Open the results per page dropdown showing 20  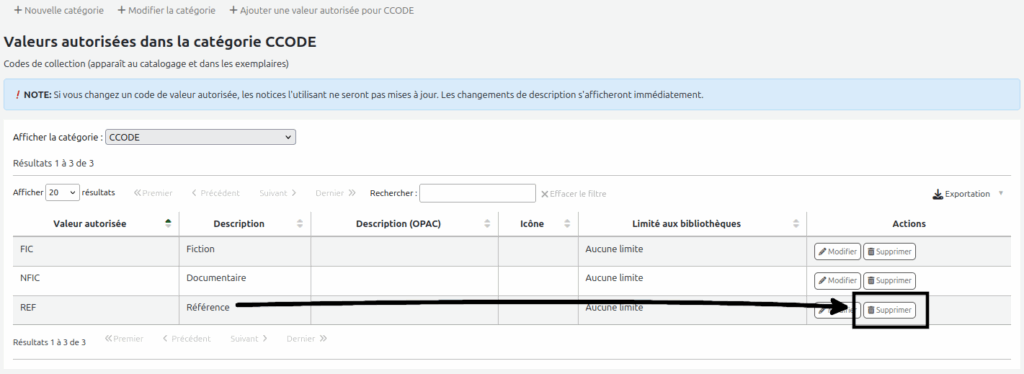coord(63,193)
